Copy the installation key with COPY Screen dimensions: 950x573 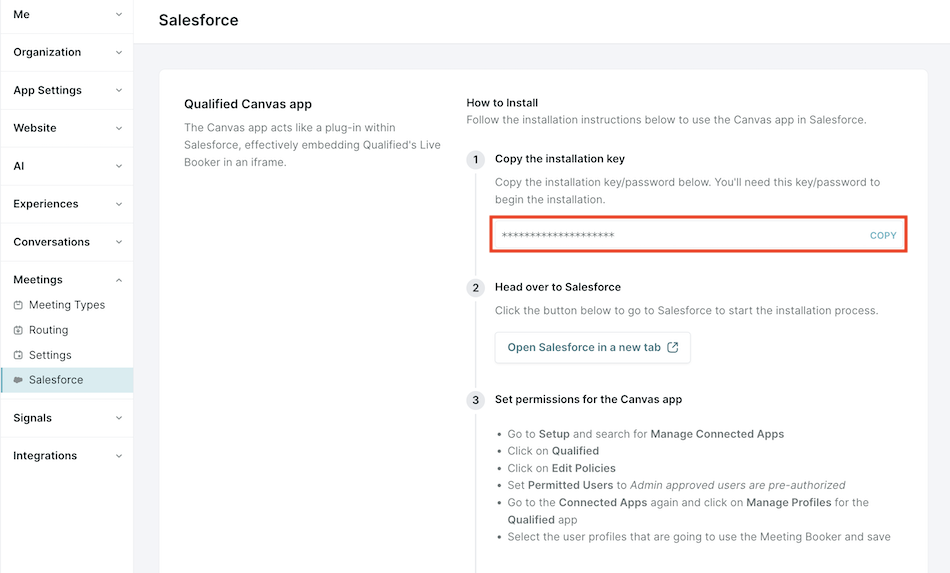[x=883, y=236]
